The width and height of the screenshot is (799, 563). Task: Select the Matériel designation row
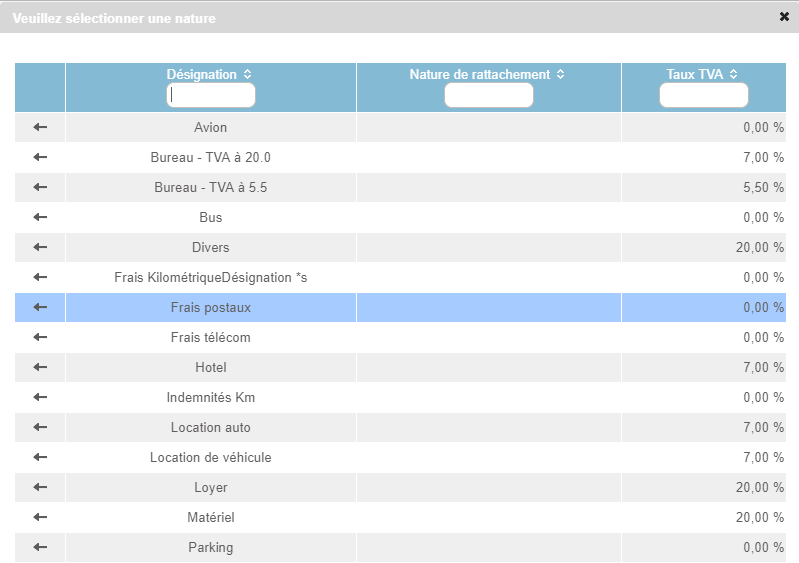[211, 517]
